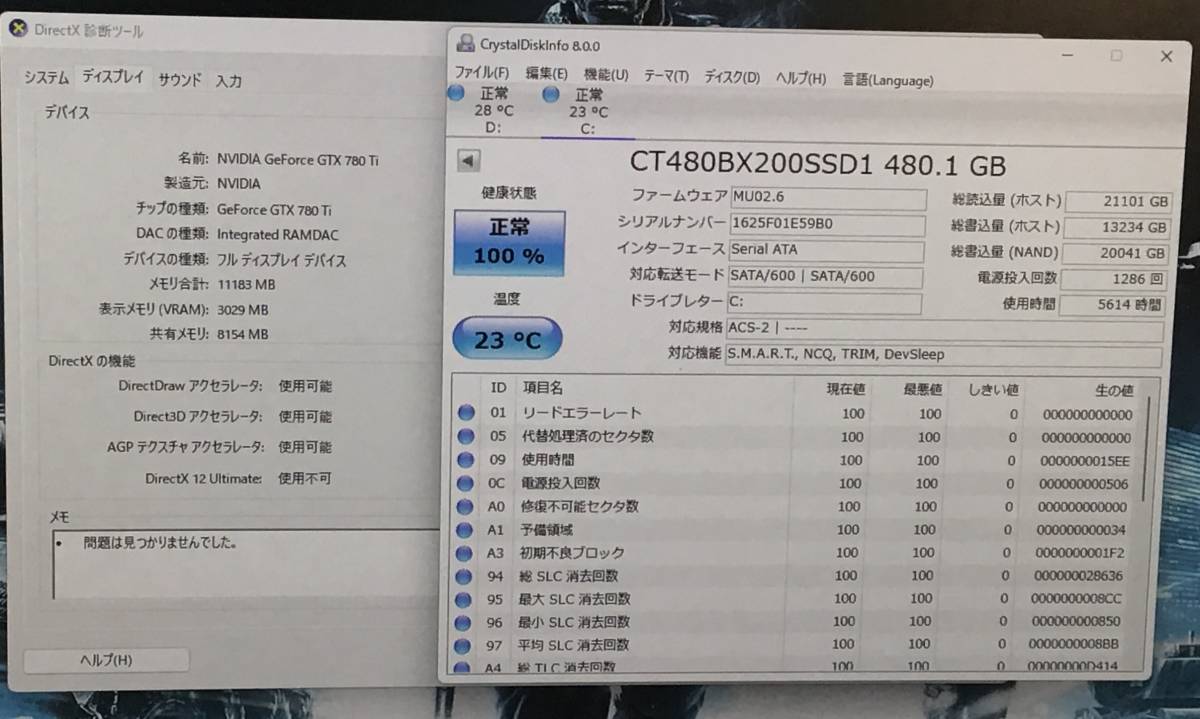Click the blue status circle above disk C:
The height and width of the screenshot is (719, 1200).
tap(551, 94)
